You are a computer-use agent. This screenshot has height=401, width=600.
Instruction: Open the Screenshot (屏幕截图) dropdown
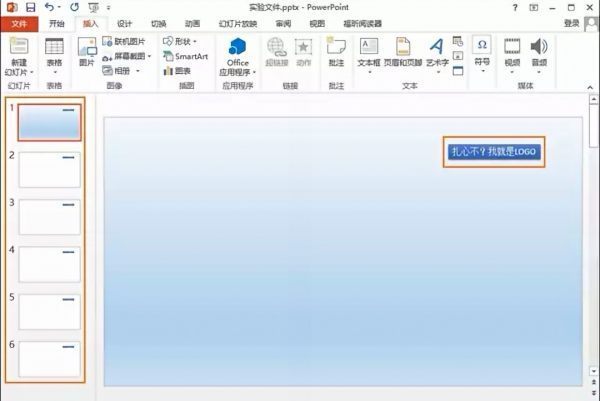click(x=126, y=57)
